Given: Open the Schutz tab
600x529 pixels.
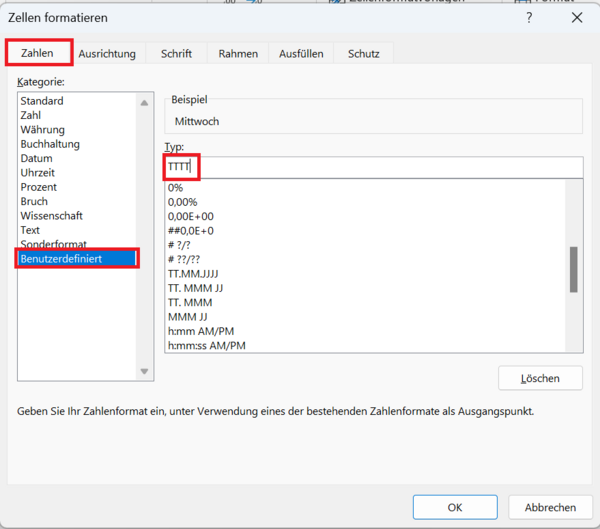Looking at the screenshot, I should pos(363,54).
